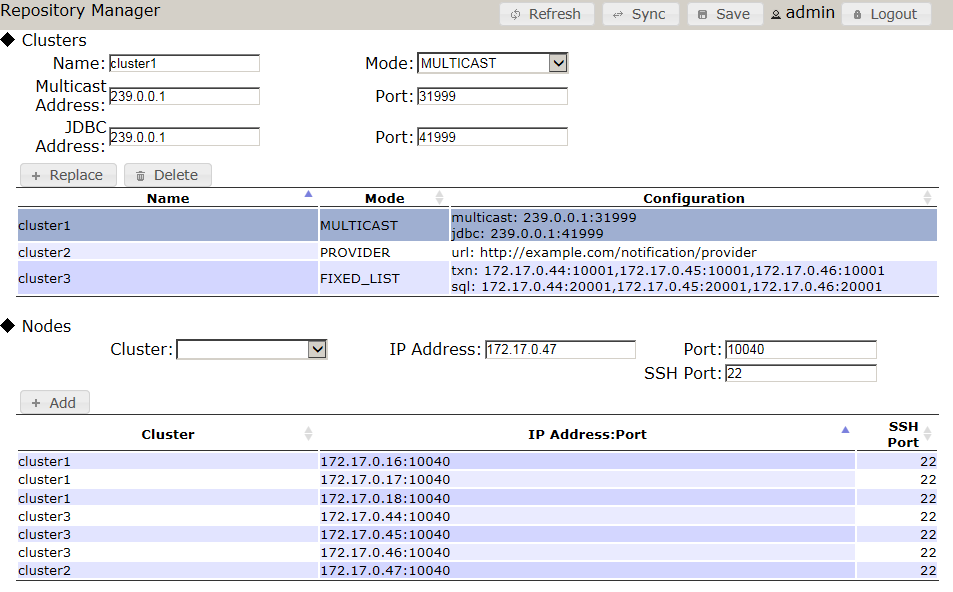Open the Cluster dropdown in Nodes section
This screenshot has width=953, height=592.
pos(317,349)
